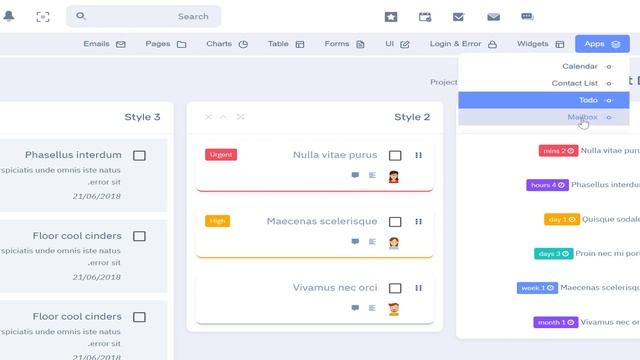Select Calendar from the Apps dropdown
This screenshot has width=640, height=360.
click(544, 67)
